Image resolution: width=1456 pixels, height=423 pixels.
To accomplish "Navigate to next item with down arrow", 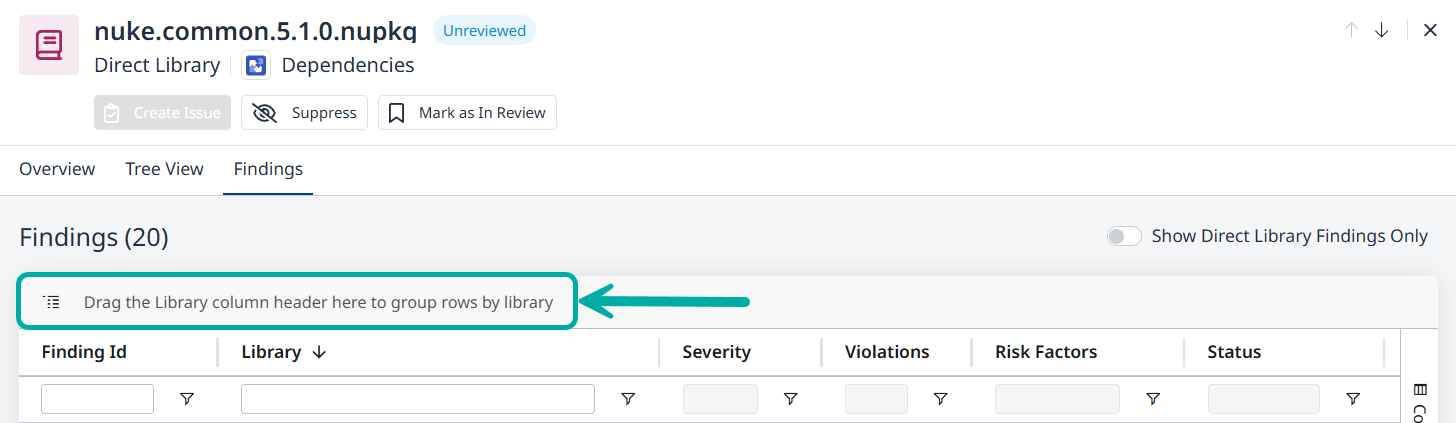I will 1382,30.
